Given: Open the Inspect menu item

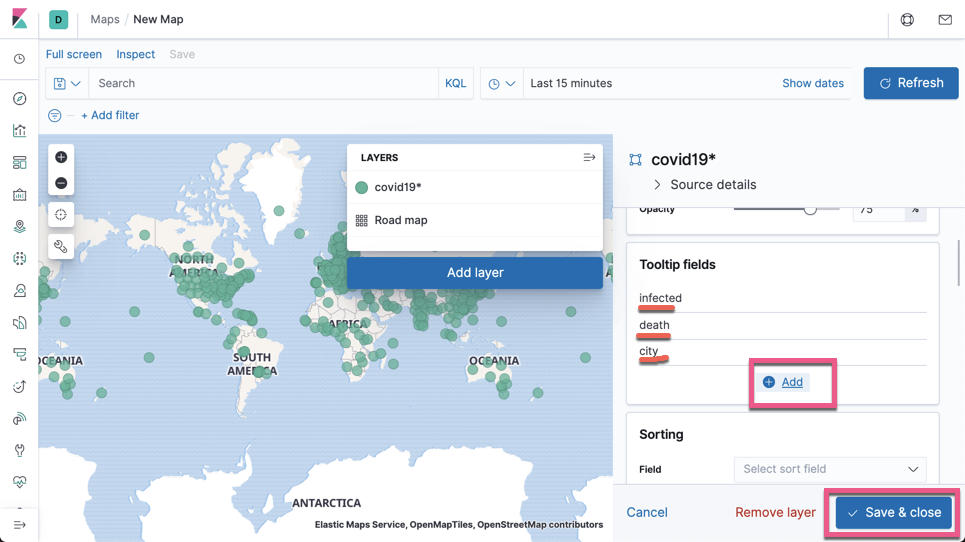Looking at the screenshot, I should point(135,54).
